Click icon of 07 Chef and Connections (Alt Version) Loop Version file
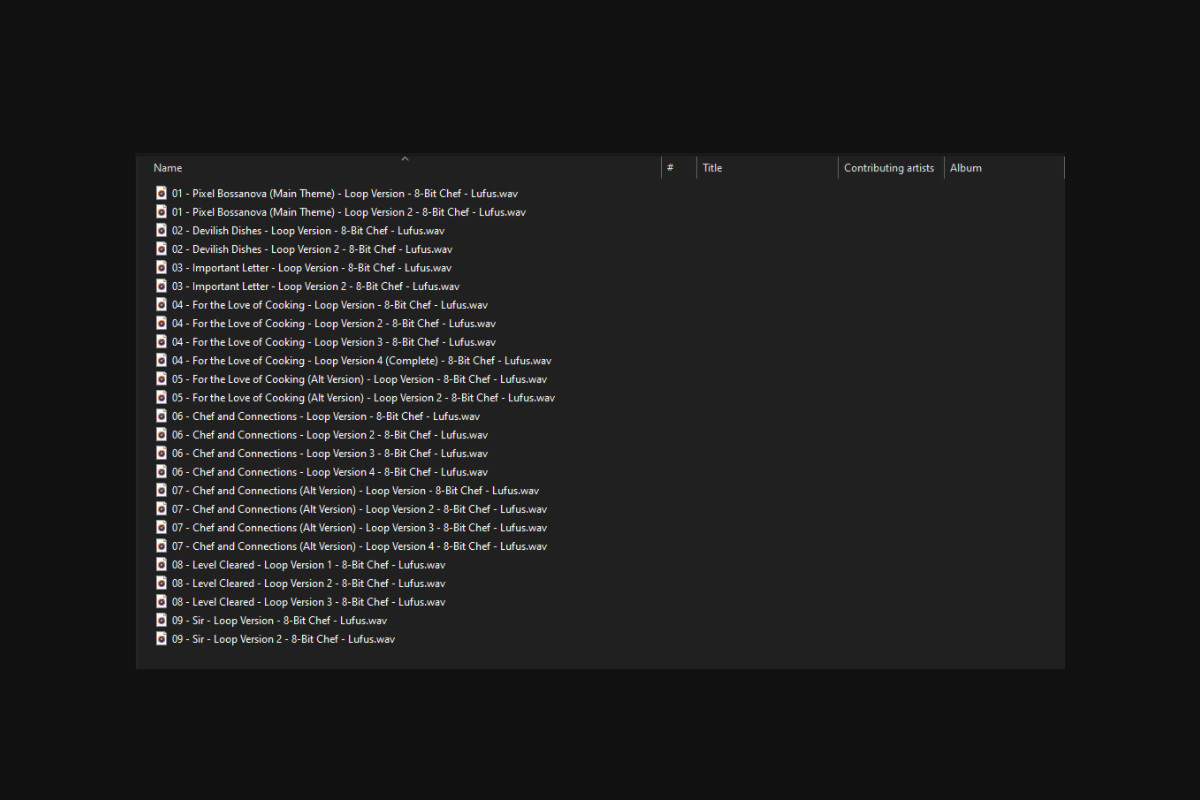The width and height of the screenshot is (1200, 800). [x=161, y=490]
